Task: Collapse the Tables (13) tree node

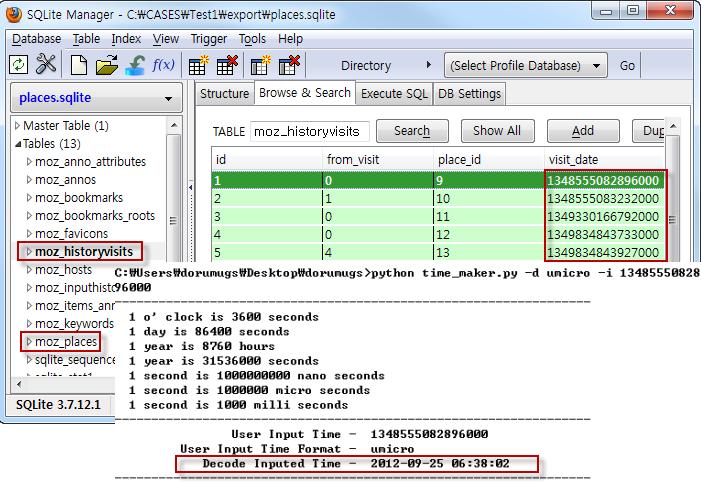Action: pyautogui.click(x=18, y=144)
